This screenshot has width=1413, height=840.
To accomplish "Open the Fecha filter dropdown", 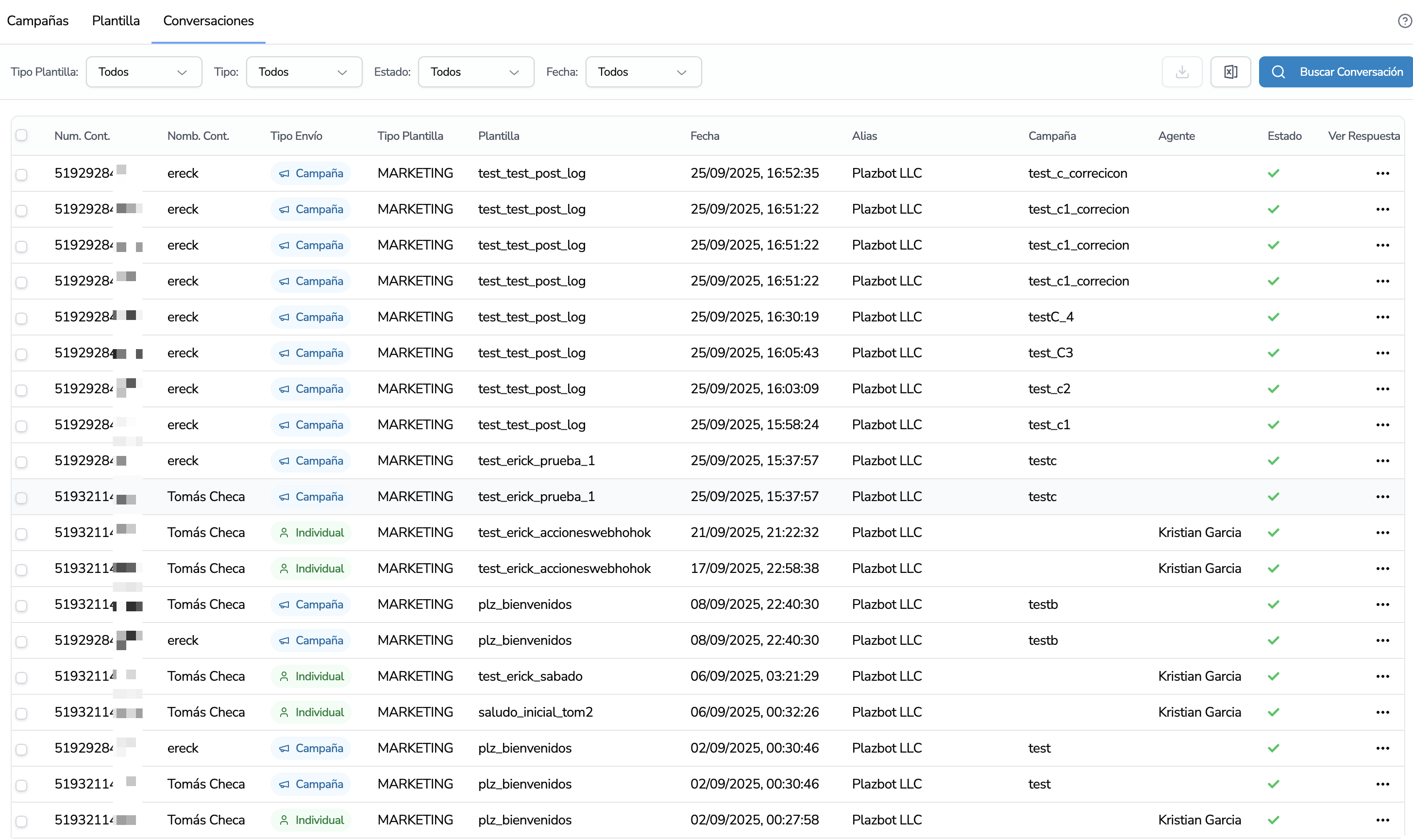I will pos(643,72).
